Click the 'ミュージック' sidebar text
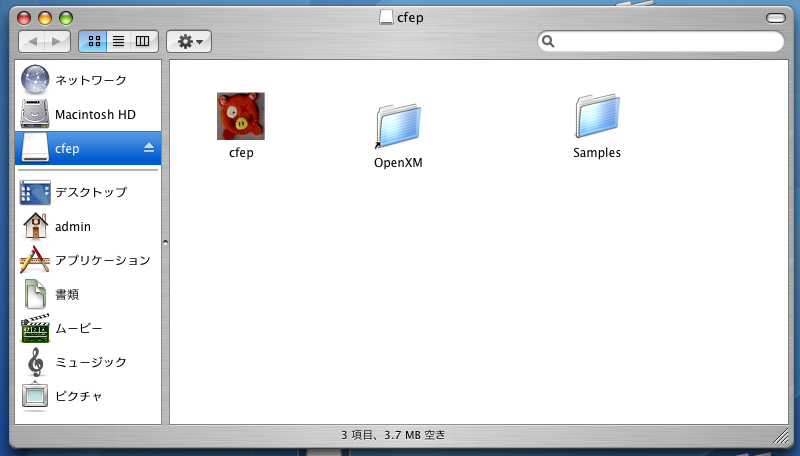 (91, 362)
